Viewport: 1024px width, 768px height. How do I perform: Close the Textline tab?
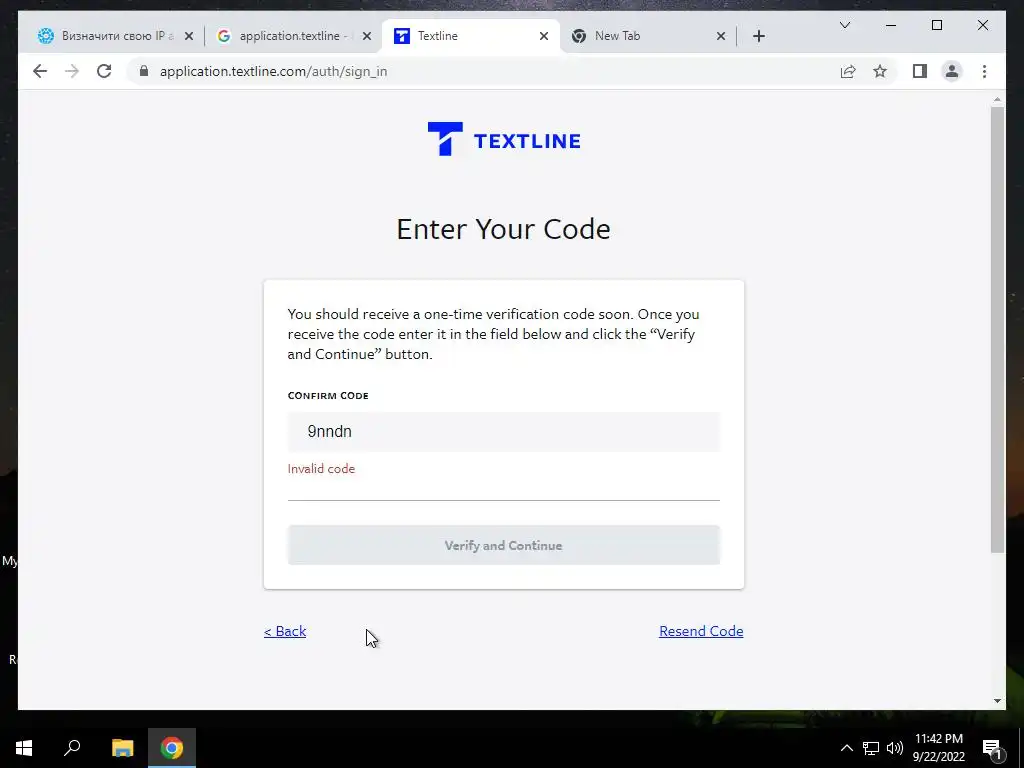point(543,36)
